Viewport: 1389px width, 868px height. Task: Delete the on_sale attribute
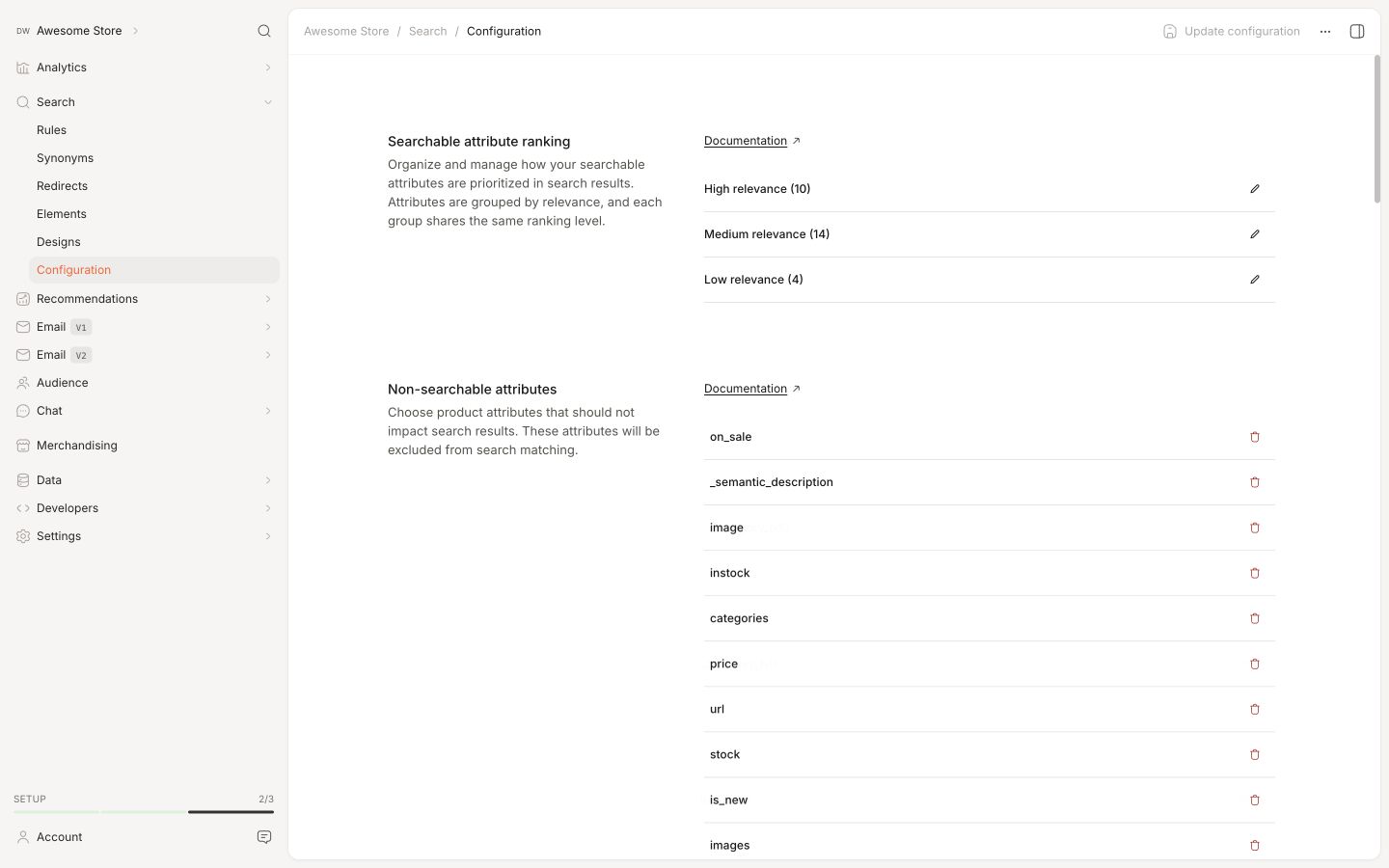click(1255, 437)
